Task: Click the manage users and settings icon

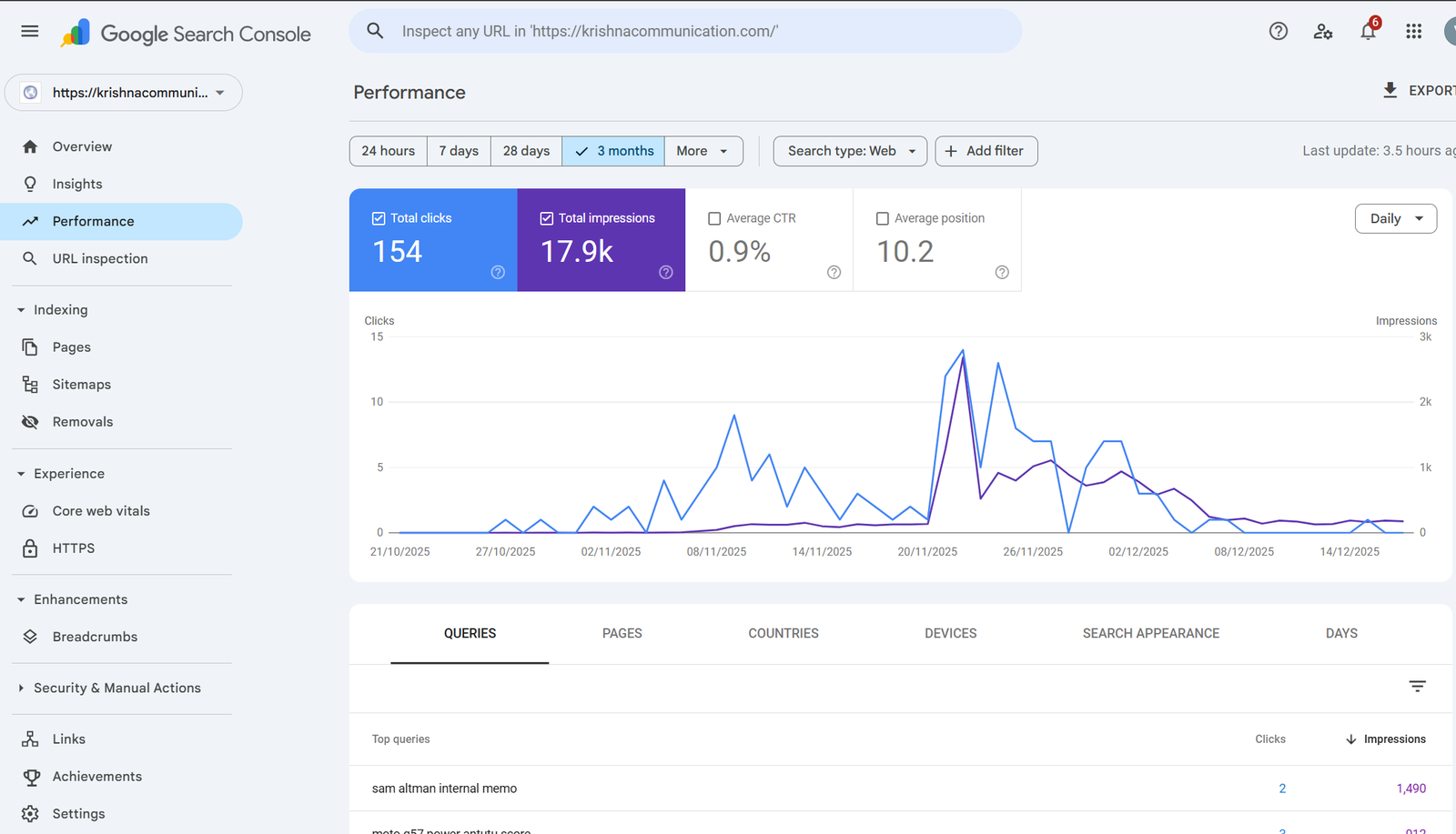Action: coord(1322,32)
